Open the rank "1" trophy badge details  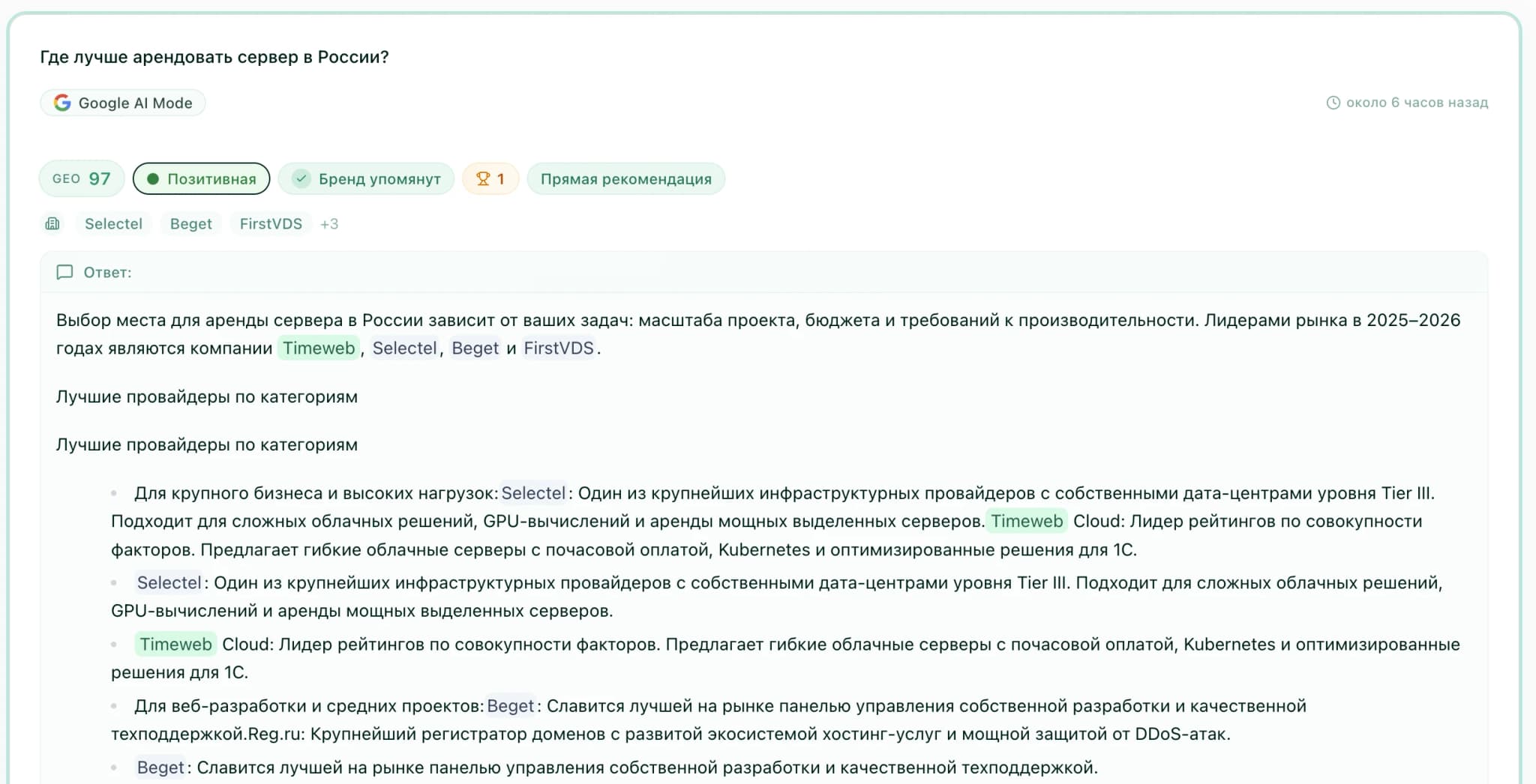click(490, 178)
